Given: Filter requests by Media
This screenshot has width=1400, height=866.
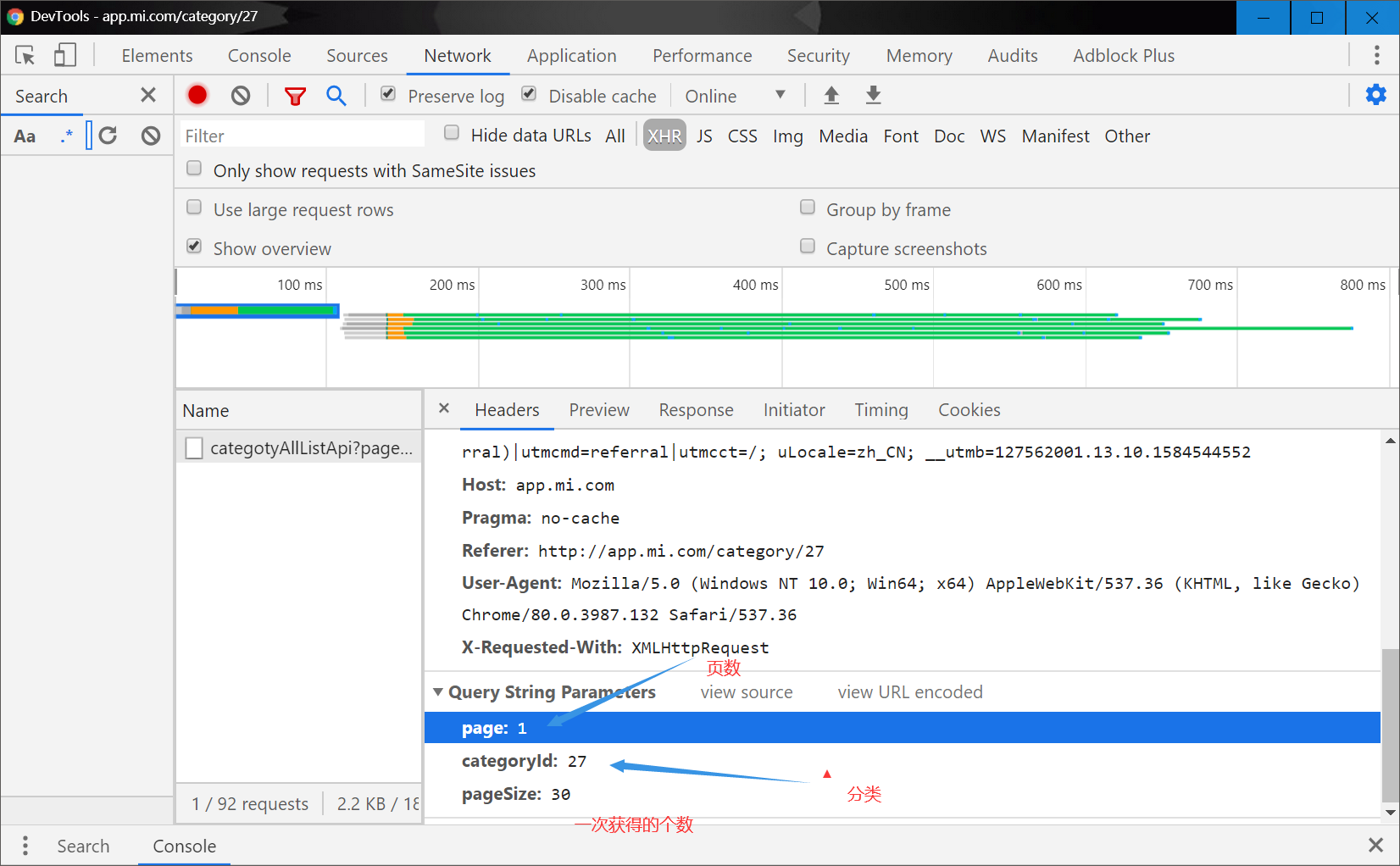Looking at the screenshot, I should tap(843, 136).
